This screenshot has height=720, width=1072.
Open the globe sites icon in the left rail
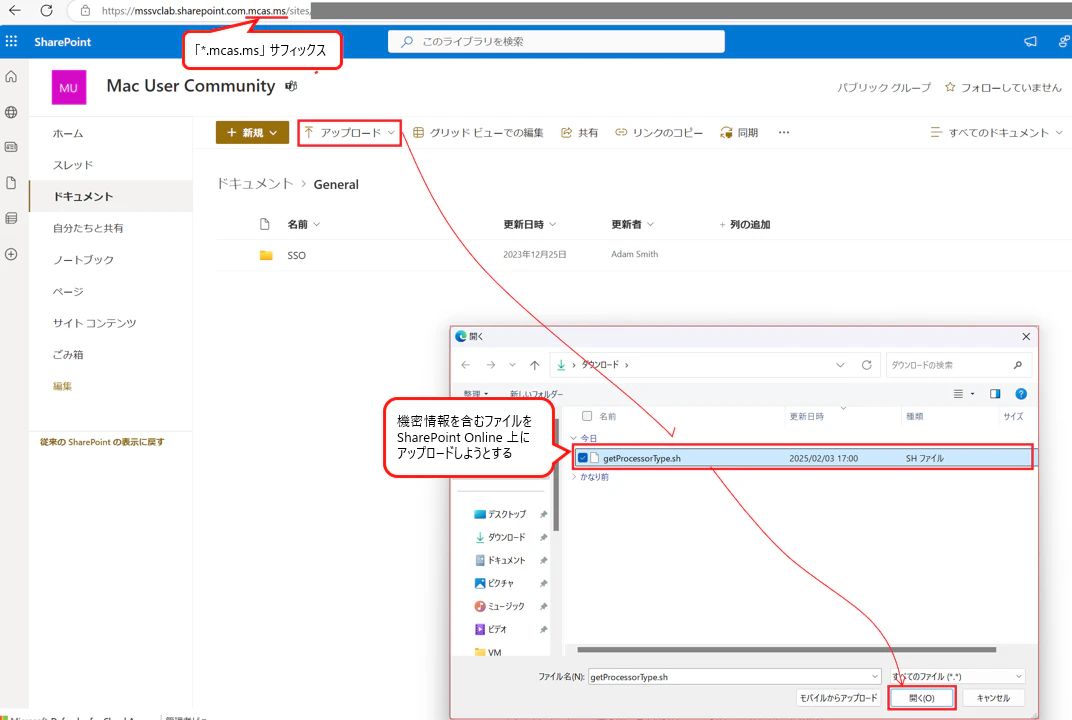click(x=11, y=112)
